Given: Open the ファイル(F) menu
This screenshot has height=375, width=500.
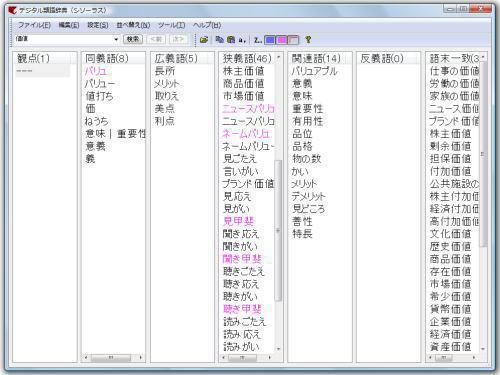Looking at the screenshot, I should click(34, 25).
